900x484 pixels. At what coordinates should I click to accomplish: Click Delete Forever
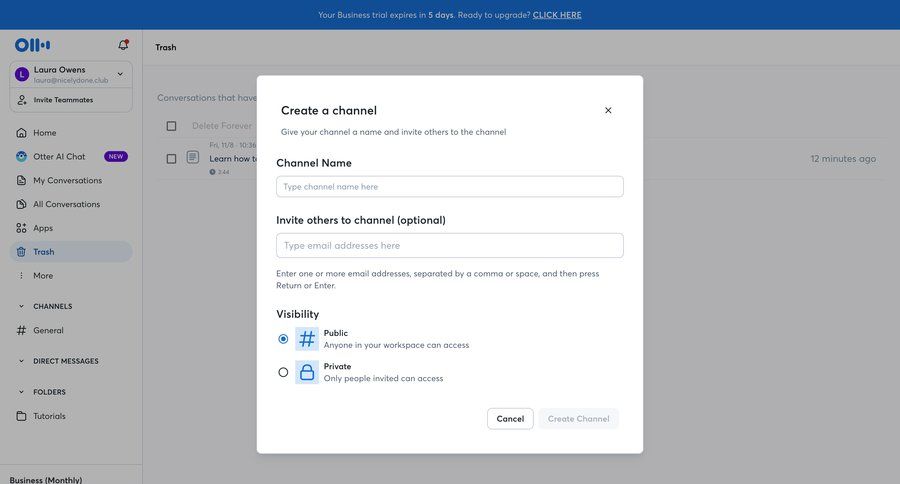[x=222, y=126]
